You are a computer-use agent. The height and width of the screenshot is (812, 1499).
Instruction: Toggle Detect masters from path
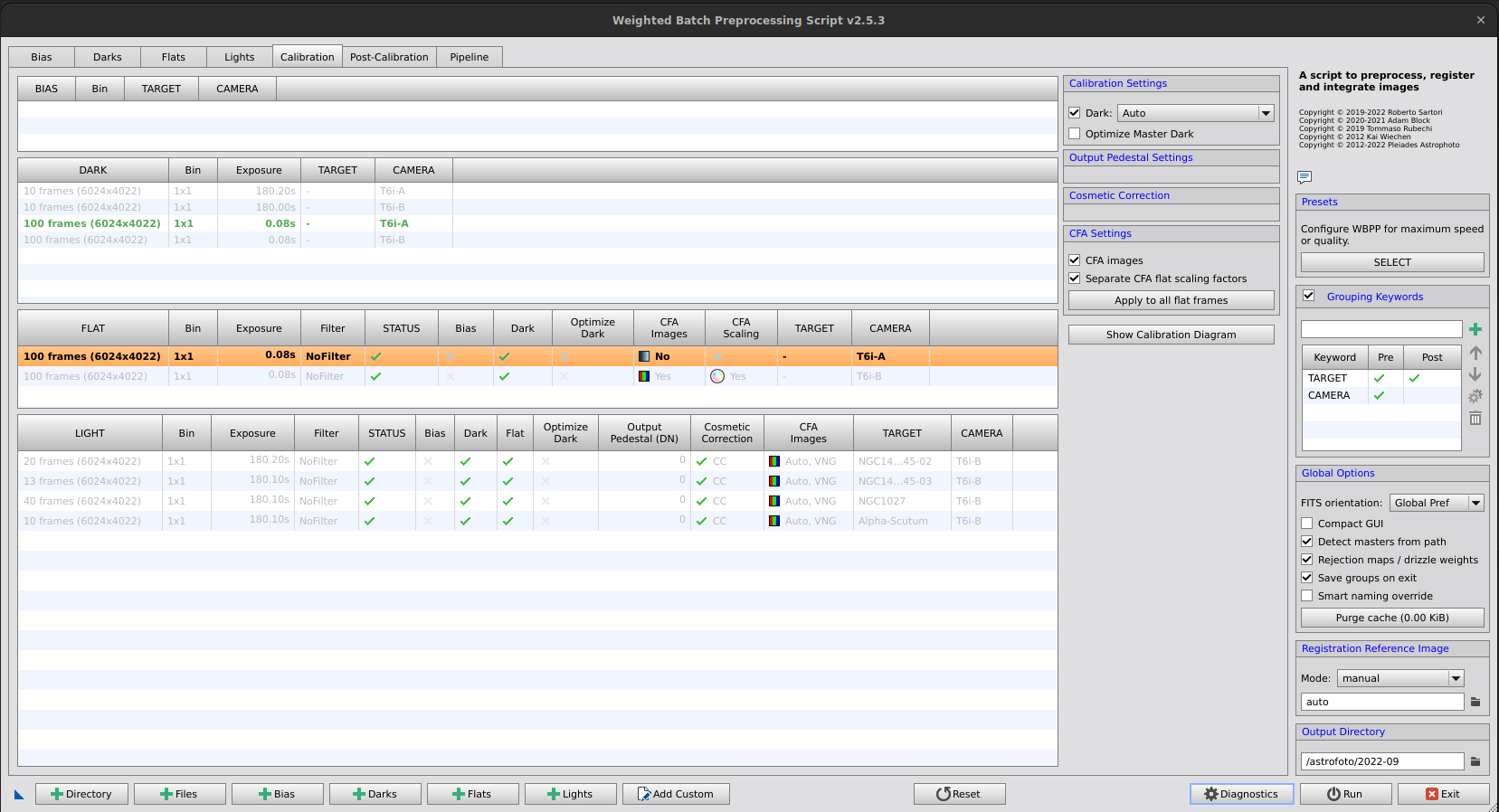coord(1307,542)
